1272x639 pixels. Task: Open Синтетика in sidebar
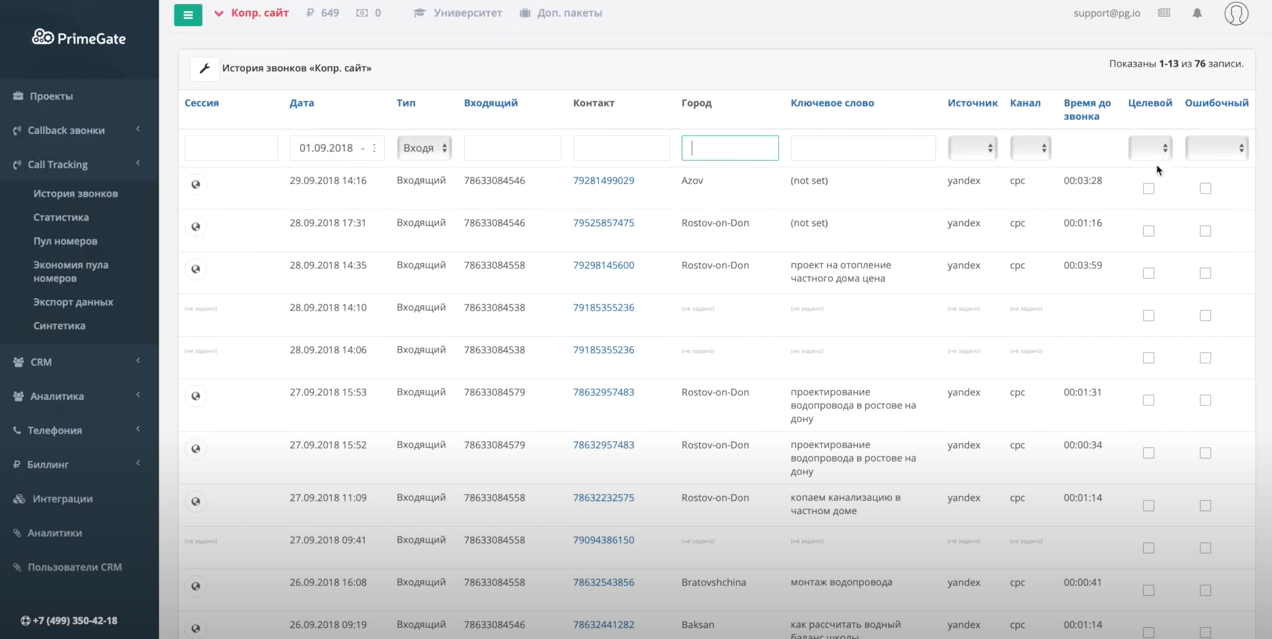click(x=59, y=326)
